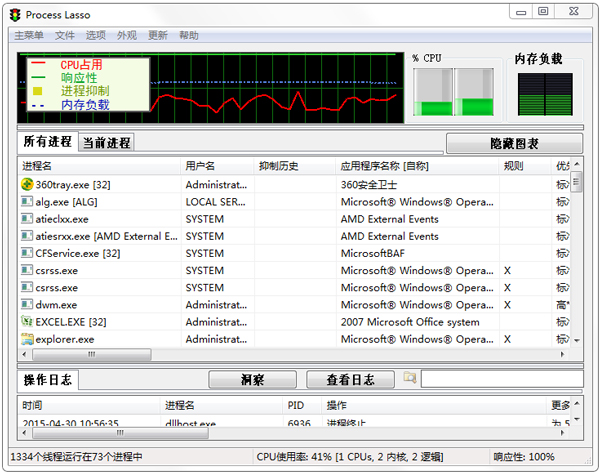600x473 pixels.
Task: Click LOCAL SER... user name cell
Action: coord(215,202)
